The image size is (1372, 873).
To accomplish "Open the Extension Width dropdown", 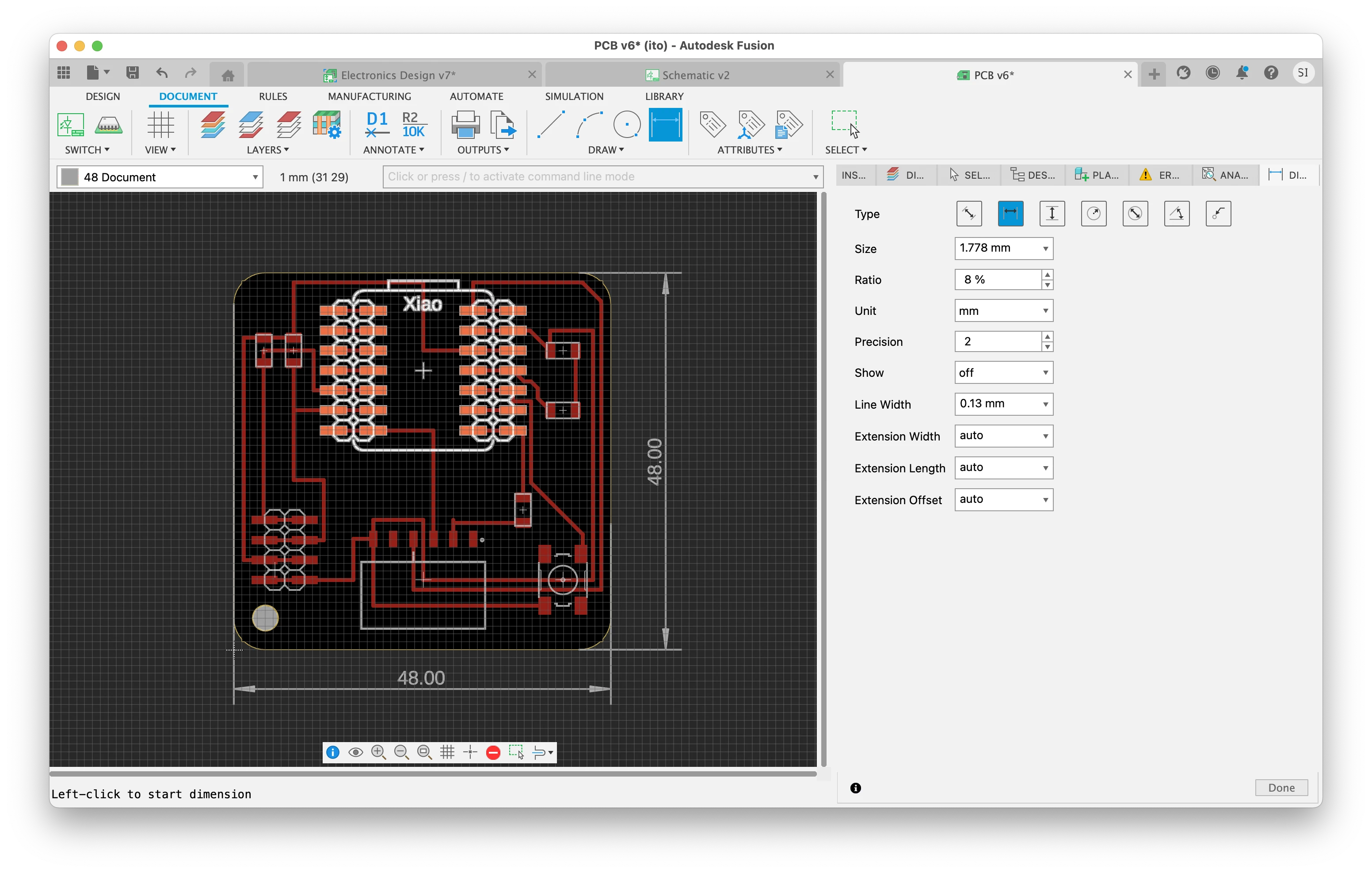I will (1003, 436).
